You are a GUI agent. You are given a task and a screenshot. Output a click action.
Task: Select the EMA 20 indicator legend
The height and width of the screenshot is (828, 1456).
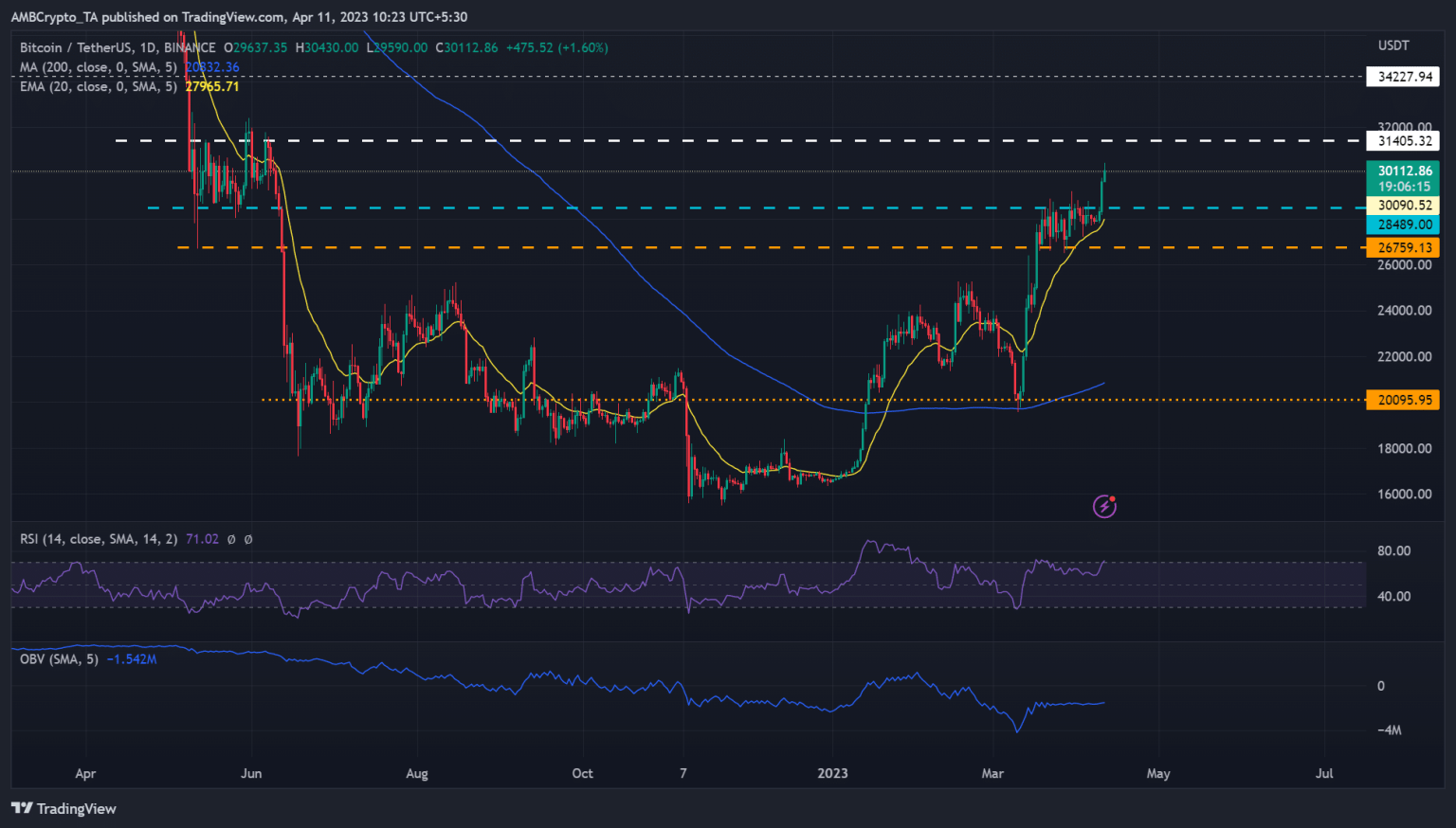pyautogui.click(x=99, y=86)
